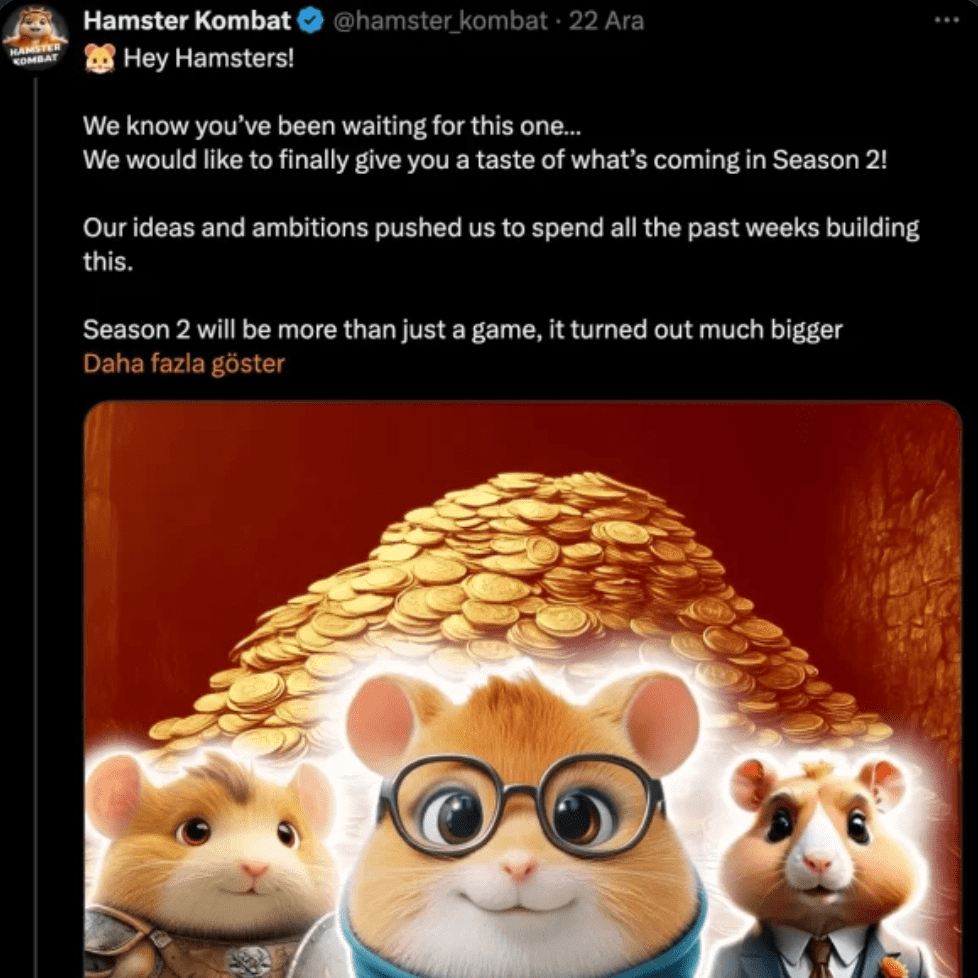The image size is (978, 978).
Task: Open the three-dot more options menu
Action: (x=946, y=21)
